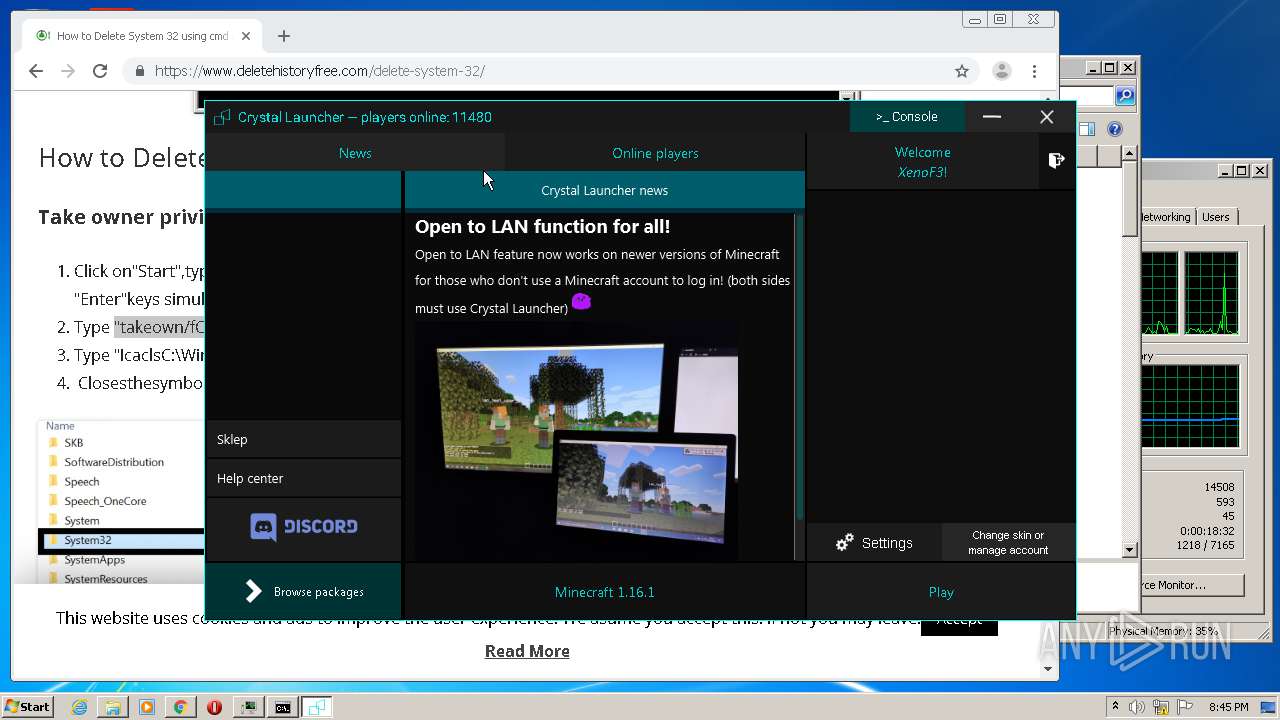Click the XenoF3! username text

click(x=922, y=172)
